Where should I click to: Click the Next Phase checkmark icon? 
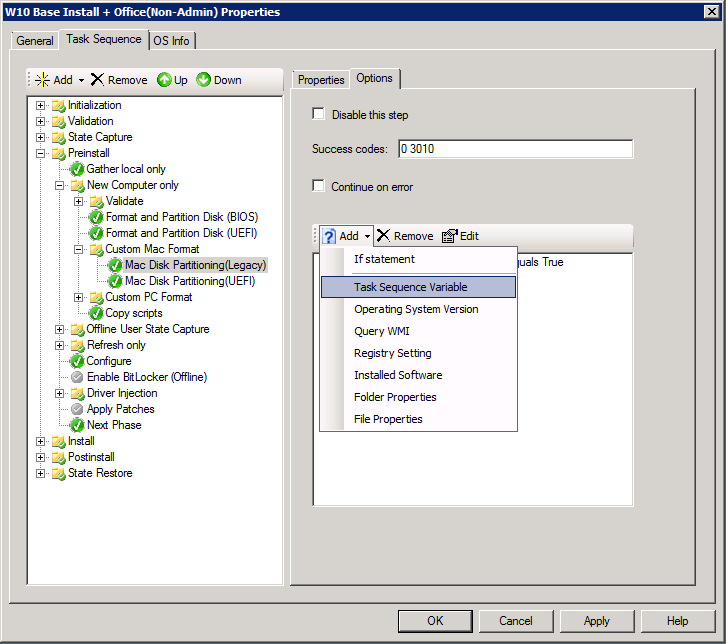pos(77,425)
